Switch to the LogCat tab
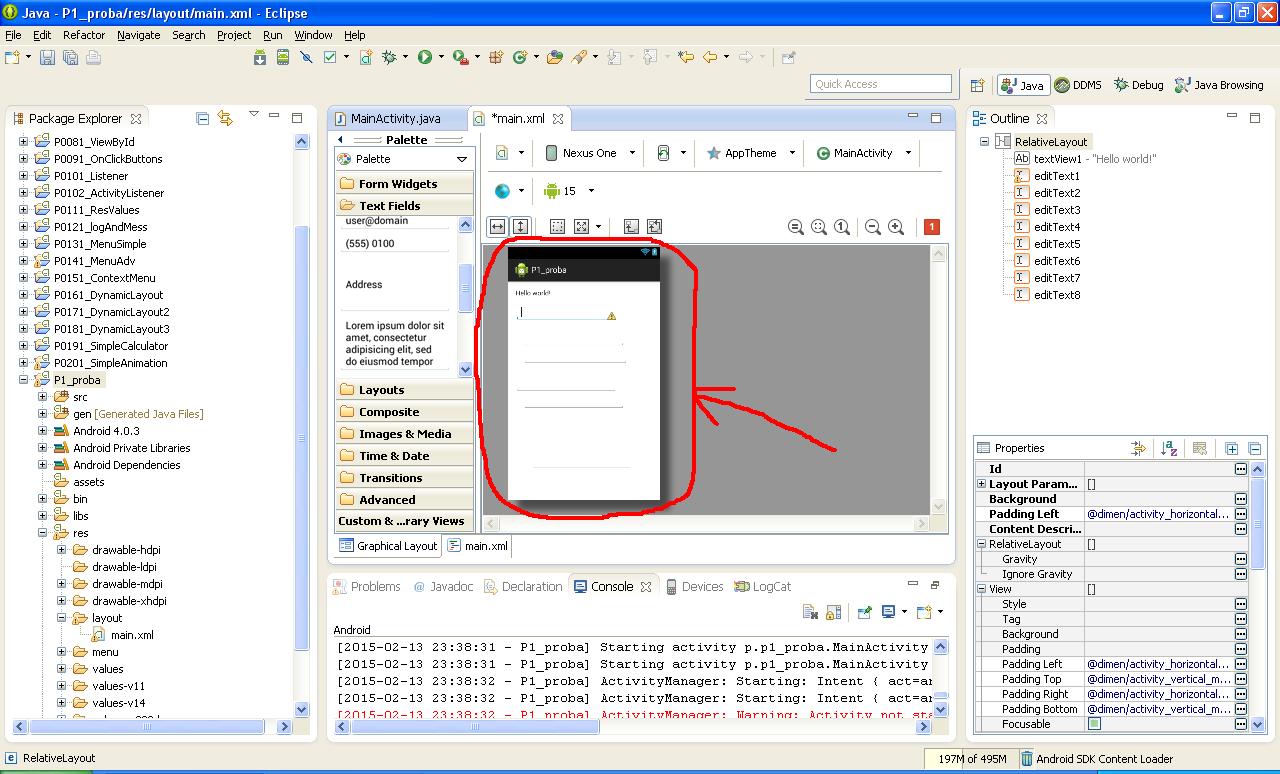1280x774 pixels. [762, 587]
